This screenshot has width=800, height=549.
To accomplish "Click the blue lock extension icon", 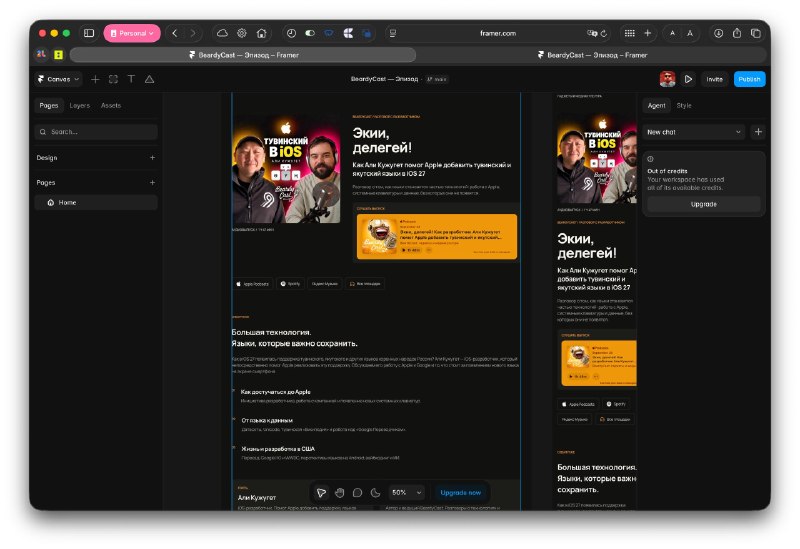I will tap(366, 33).
